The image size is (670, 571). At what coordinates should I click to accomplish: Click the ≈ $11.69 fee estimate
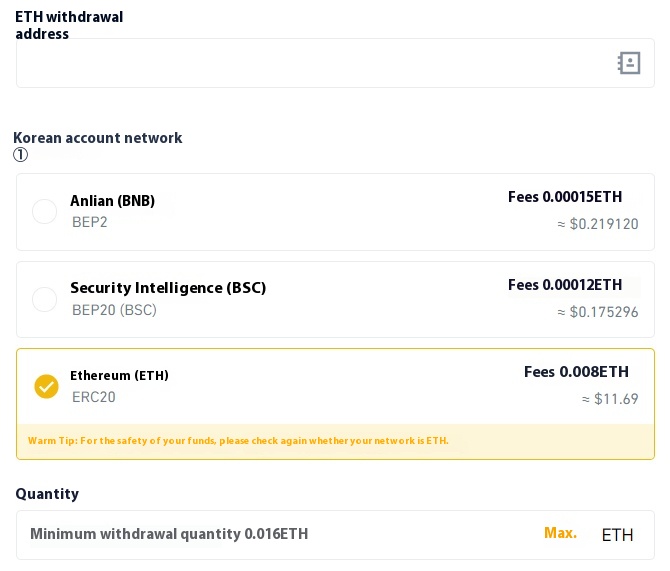[x=610, y=399]
